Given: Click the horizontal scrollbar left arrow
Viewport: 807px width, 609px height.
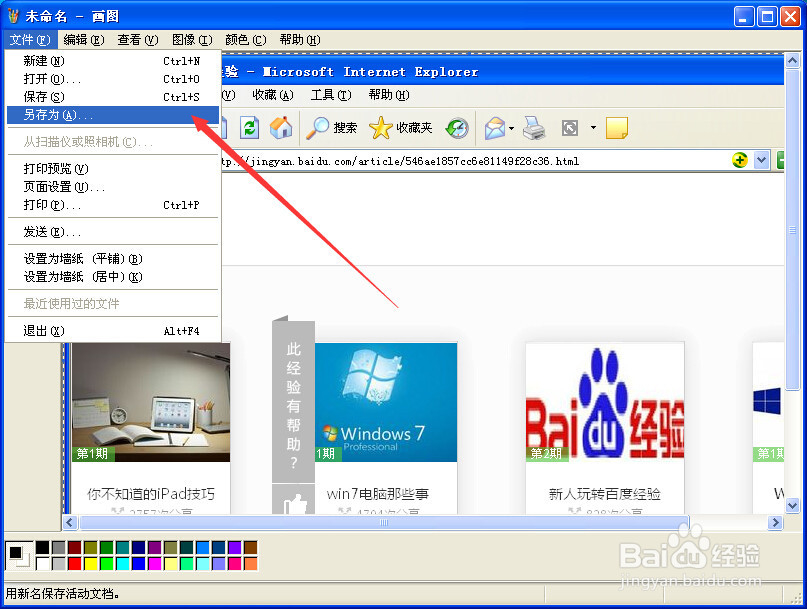Looking at the screenshot, I should tap(70, 523).
